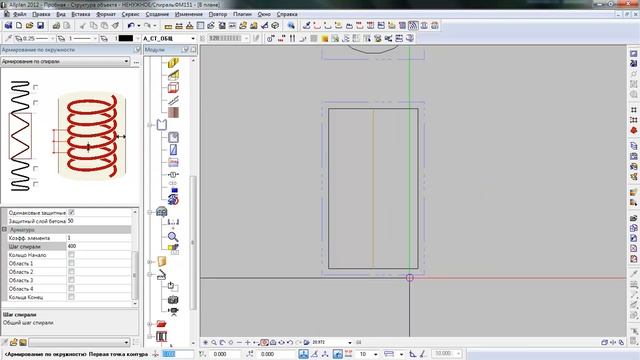Viewport: 640px width, 360px height.
Task: Enable the Область 2 checkbox
Action: 71,272
